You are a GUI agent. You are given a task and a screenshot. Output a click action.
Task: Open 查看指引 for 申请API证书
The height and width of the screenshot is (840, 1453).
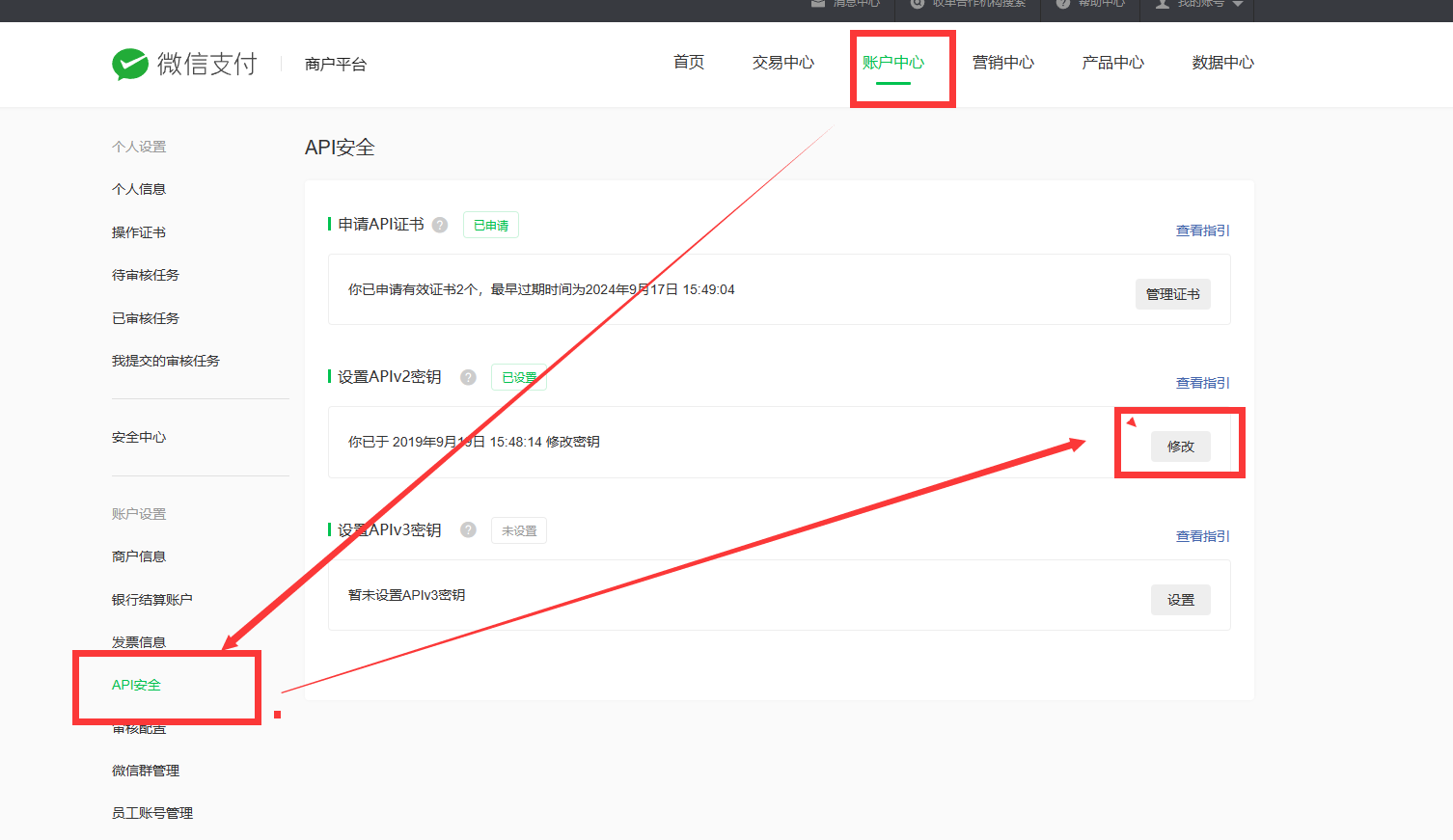[1203, 230]
